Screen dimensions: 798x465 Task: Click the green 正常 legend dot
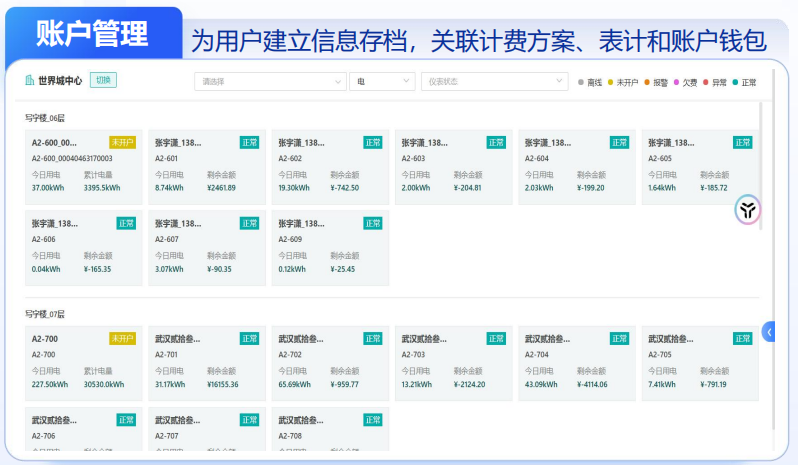[x=735, y=82]
